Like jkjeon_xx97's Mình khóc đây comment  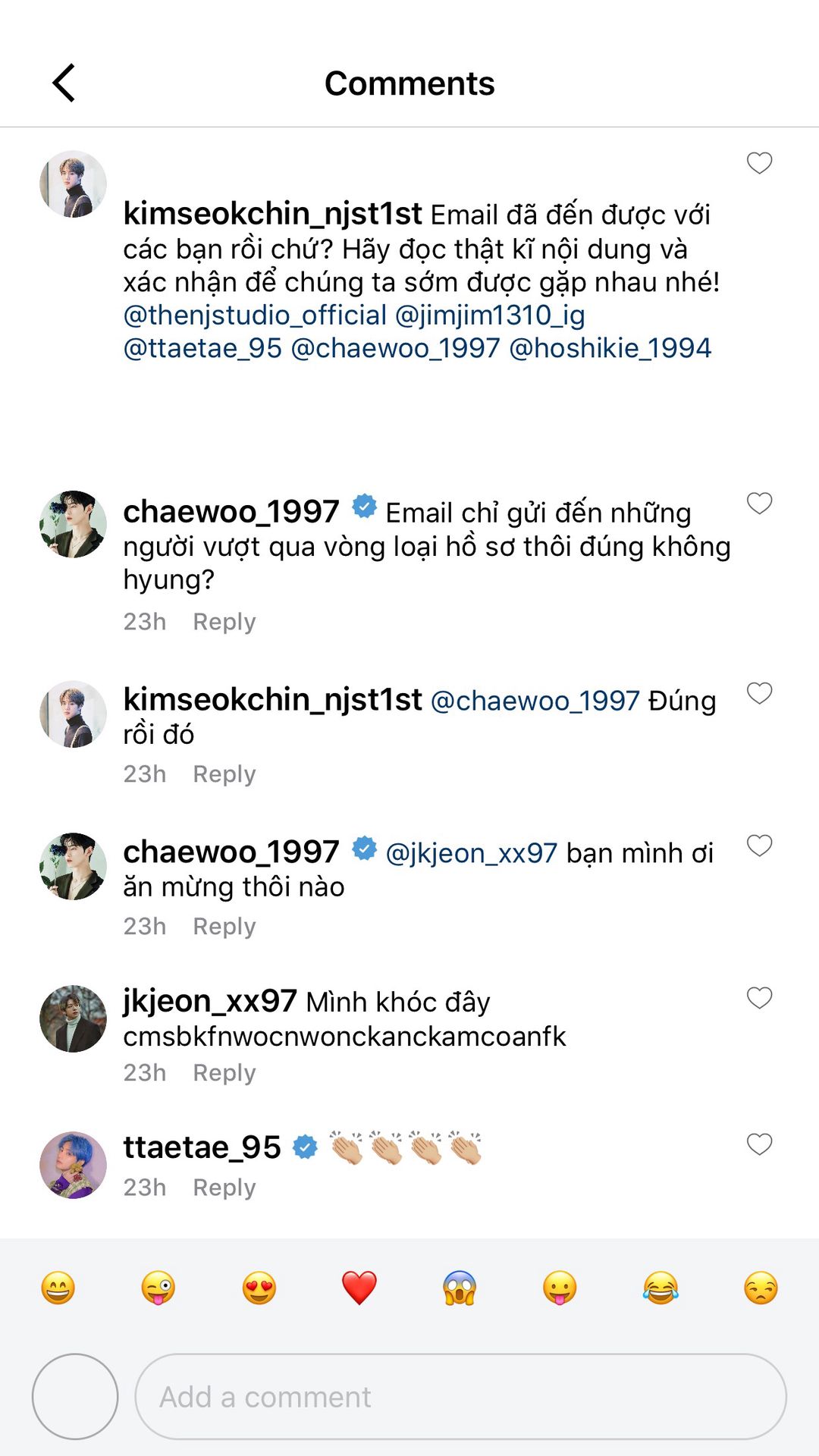click(759, 998)
